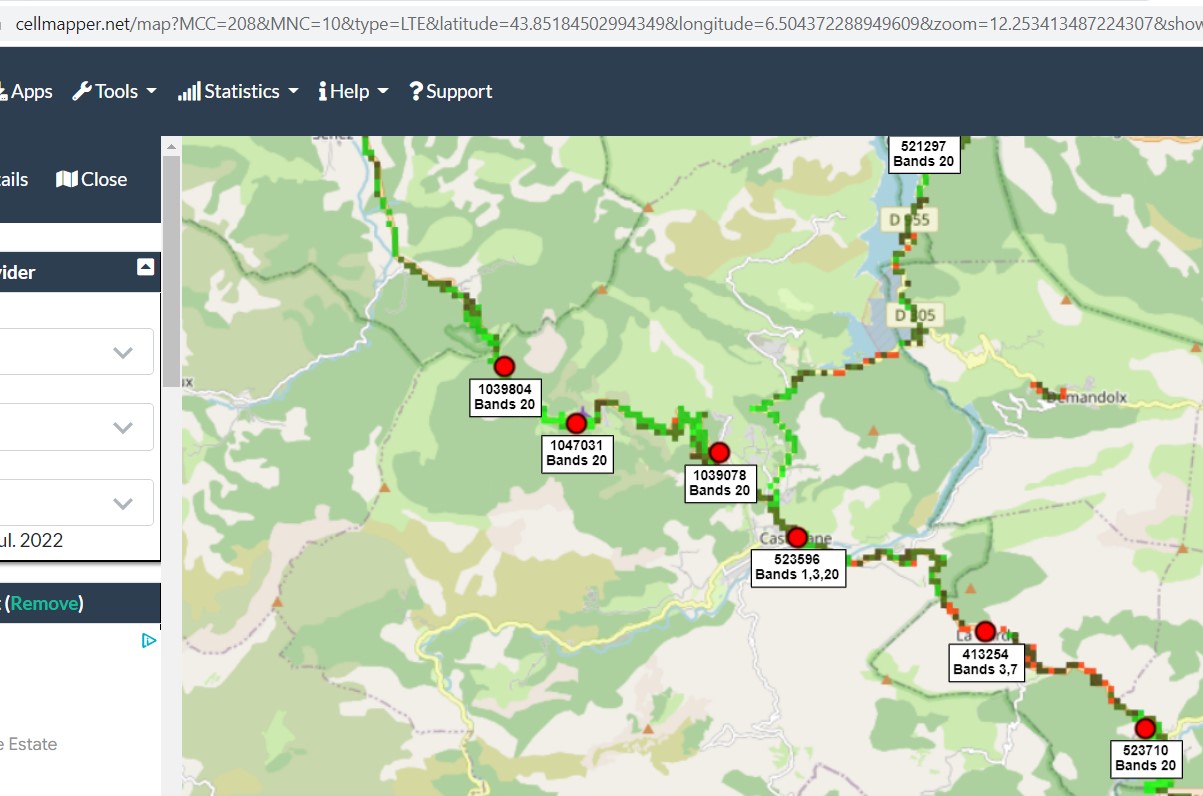
Task: Select red tower marker 523710
Action: tap(1145, 728)
